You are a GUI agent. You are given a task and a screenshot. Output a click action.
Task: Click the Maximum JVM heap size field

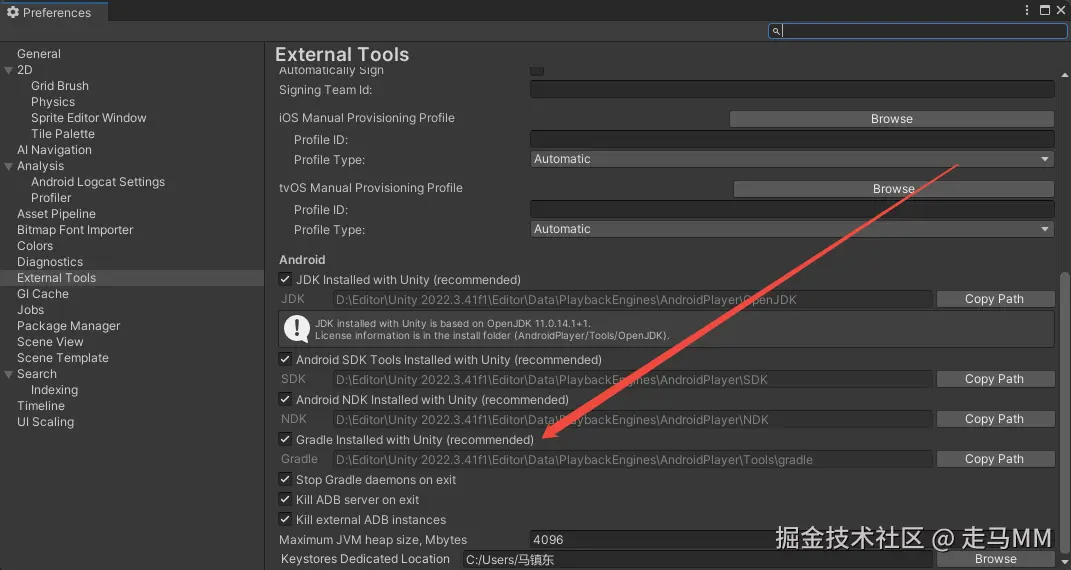click(640, 539)
